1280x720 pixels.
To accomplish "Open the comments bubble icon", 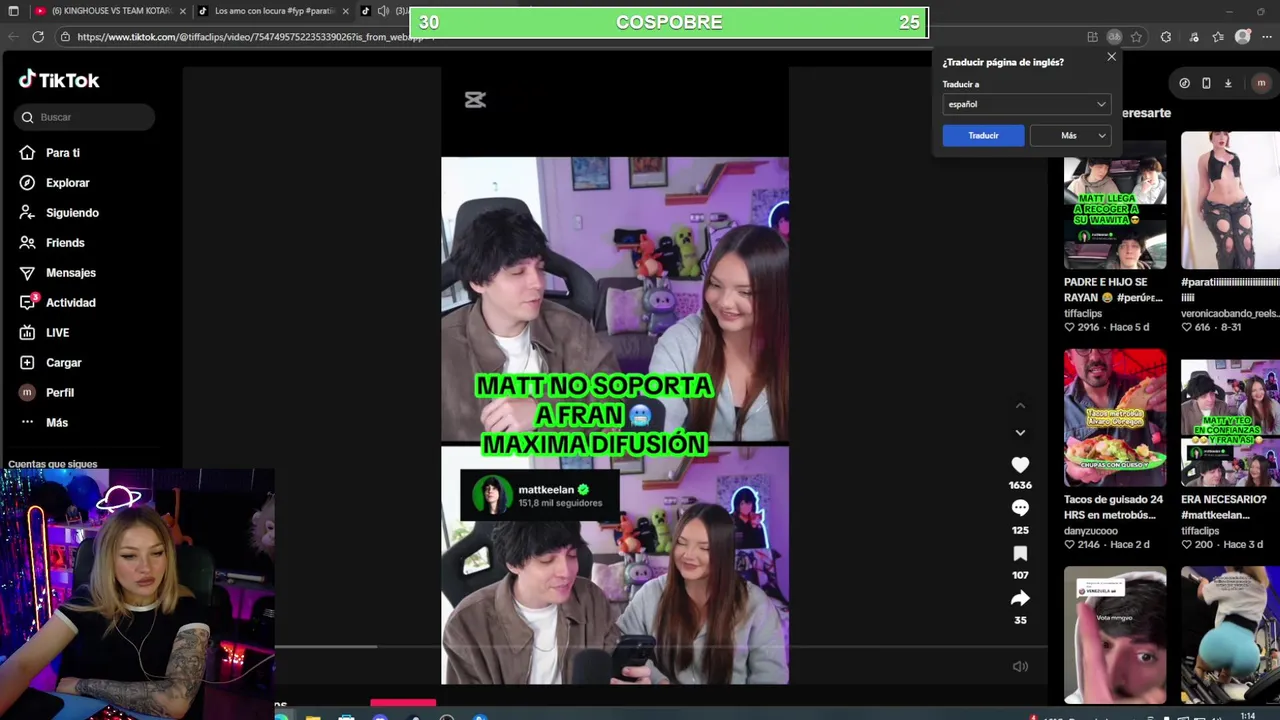I will [1020, 508].
